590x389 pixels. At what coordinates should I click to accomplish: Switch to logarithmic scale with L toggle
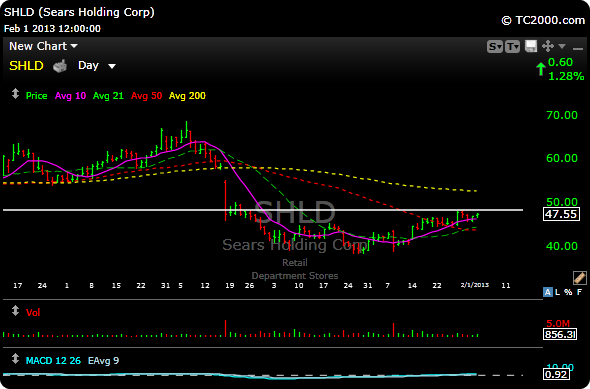pyautogui.click(x=557, y=292)
